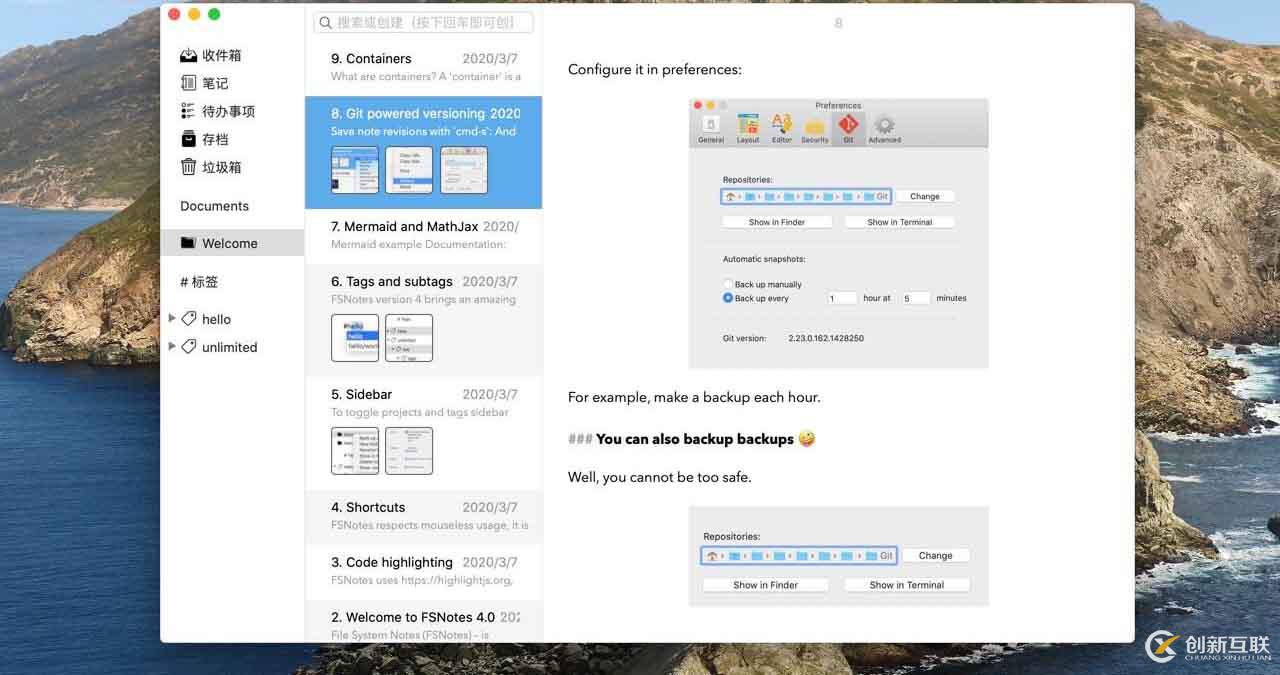Image resolution: width=1280 pixels, height=675 pixels.
Task: Click Change button in Preferences image
Action: [x=925, y=196]
